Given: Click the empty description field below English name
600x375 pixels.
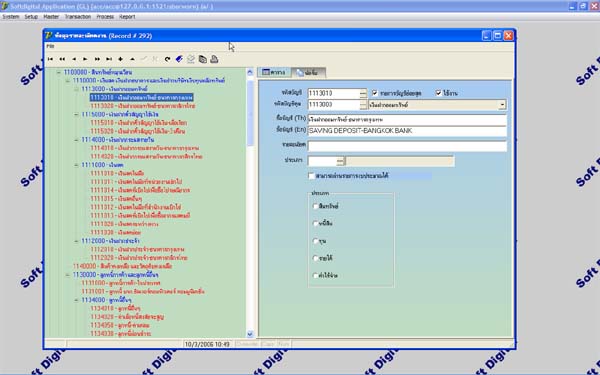Looking at the screenshot, I should (x=407, y=146).
